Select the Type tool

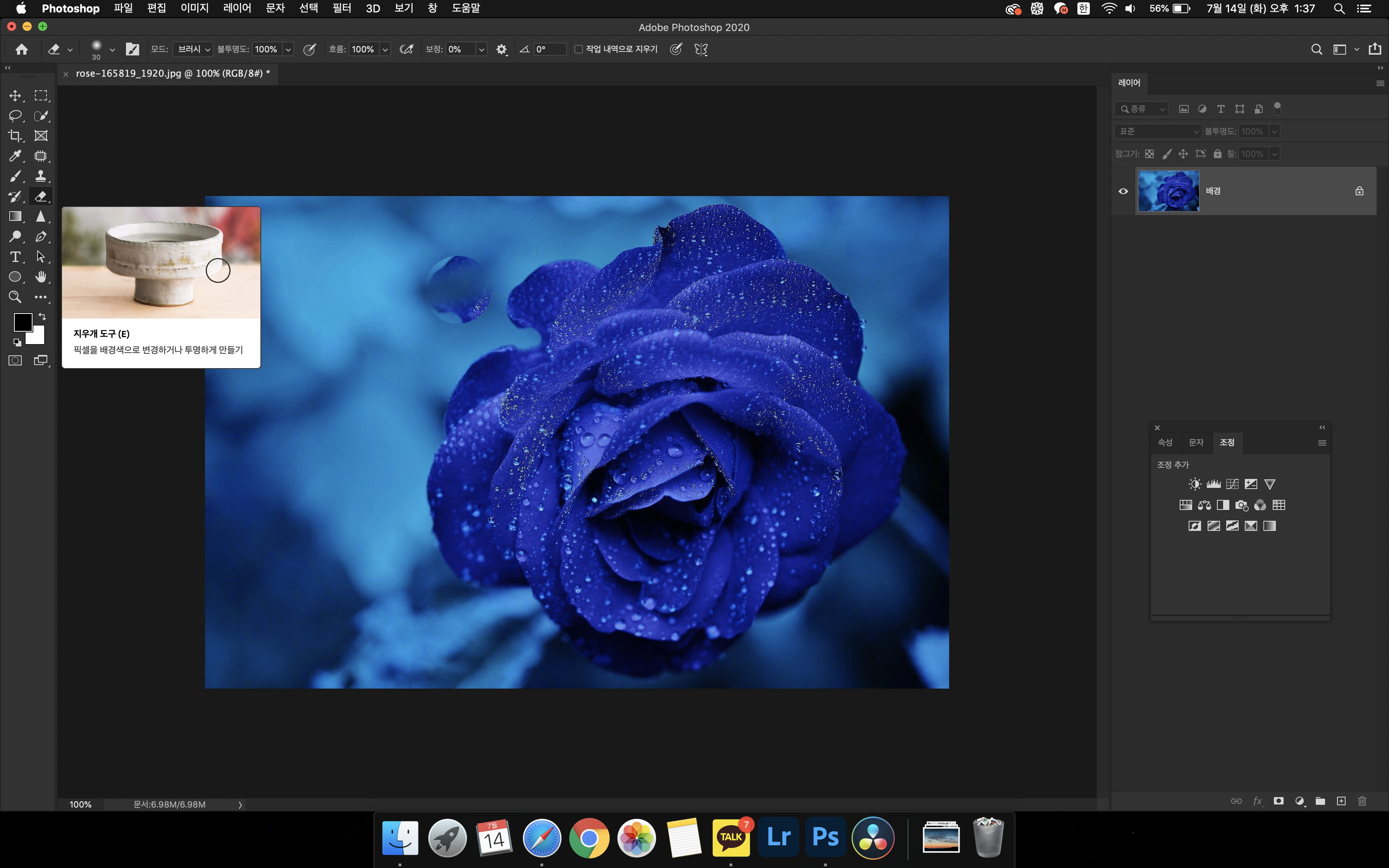click(15, 257)
